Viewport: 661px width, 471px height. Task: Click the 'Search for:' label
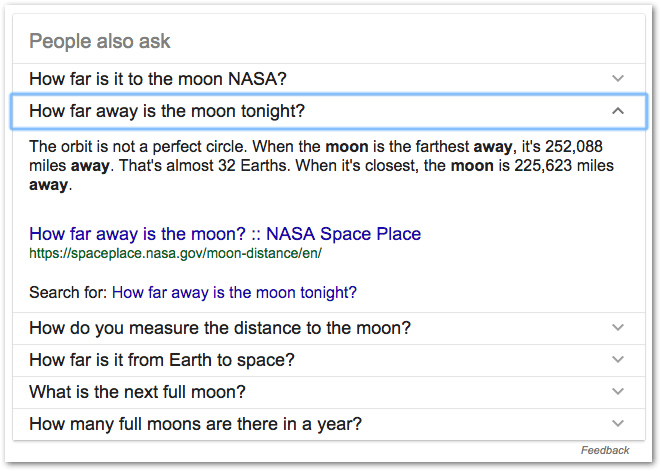(x=69, y=293)
